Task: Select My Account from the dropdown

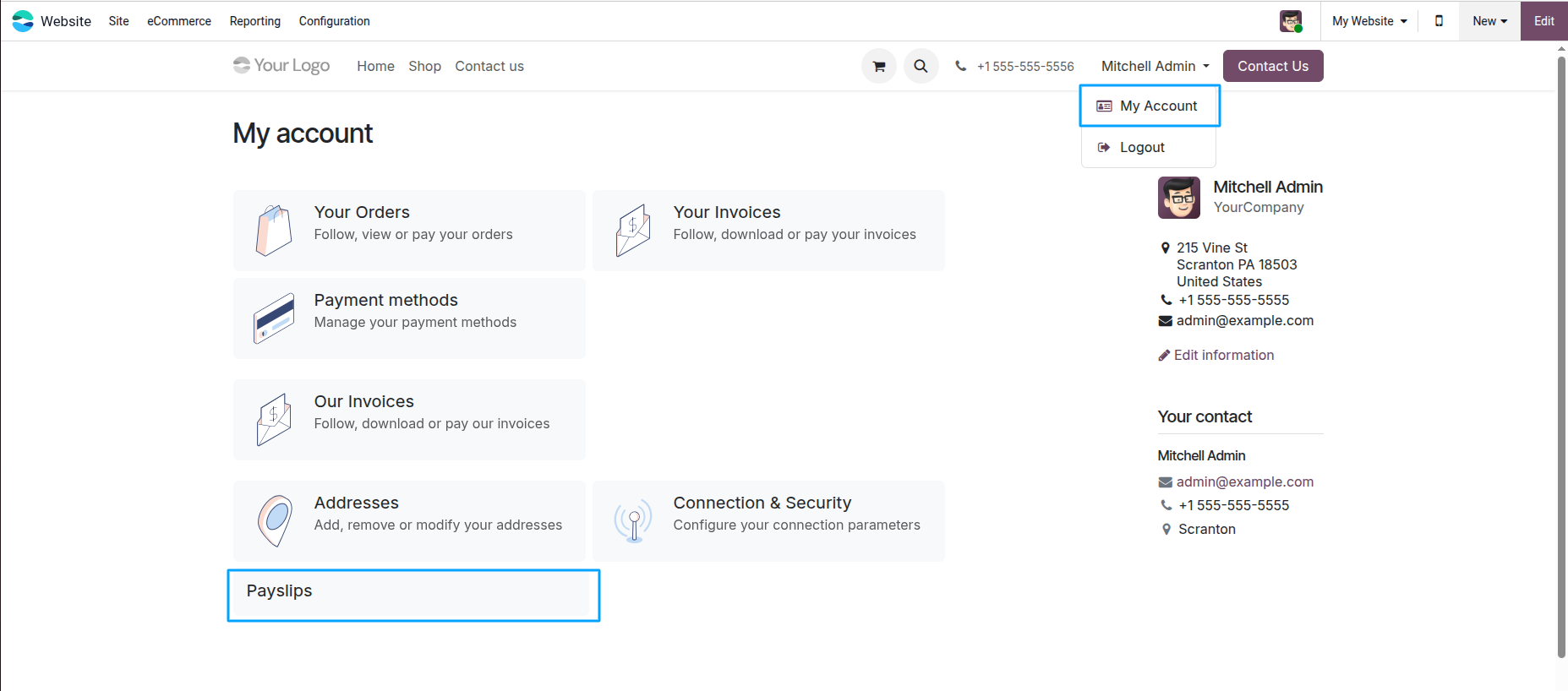Action: click(1149, 106)
